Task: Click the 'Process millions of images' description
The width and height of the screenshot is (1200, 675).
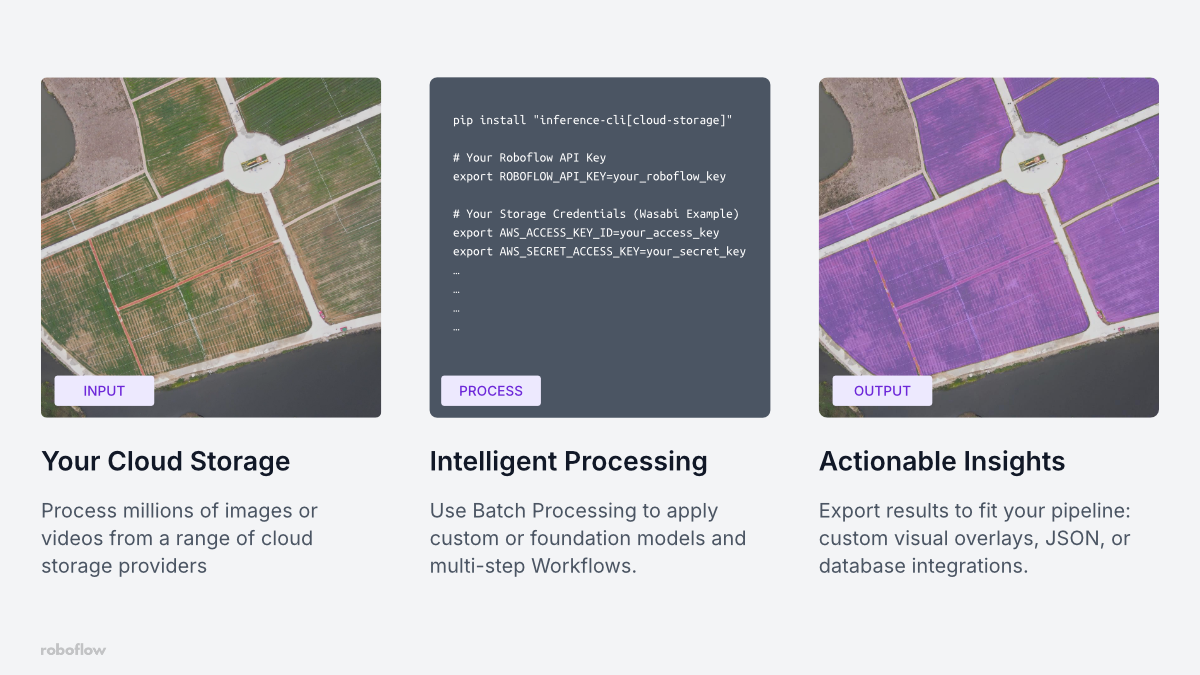Action: (x=179, y=538)
